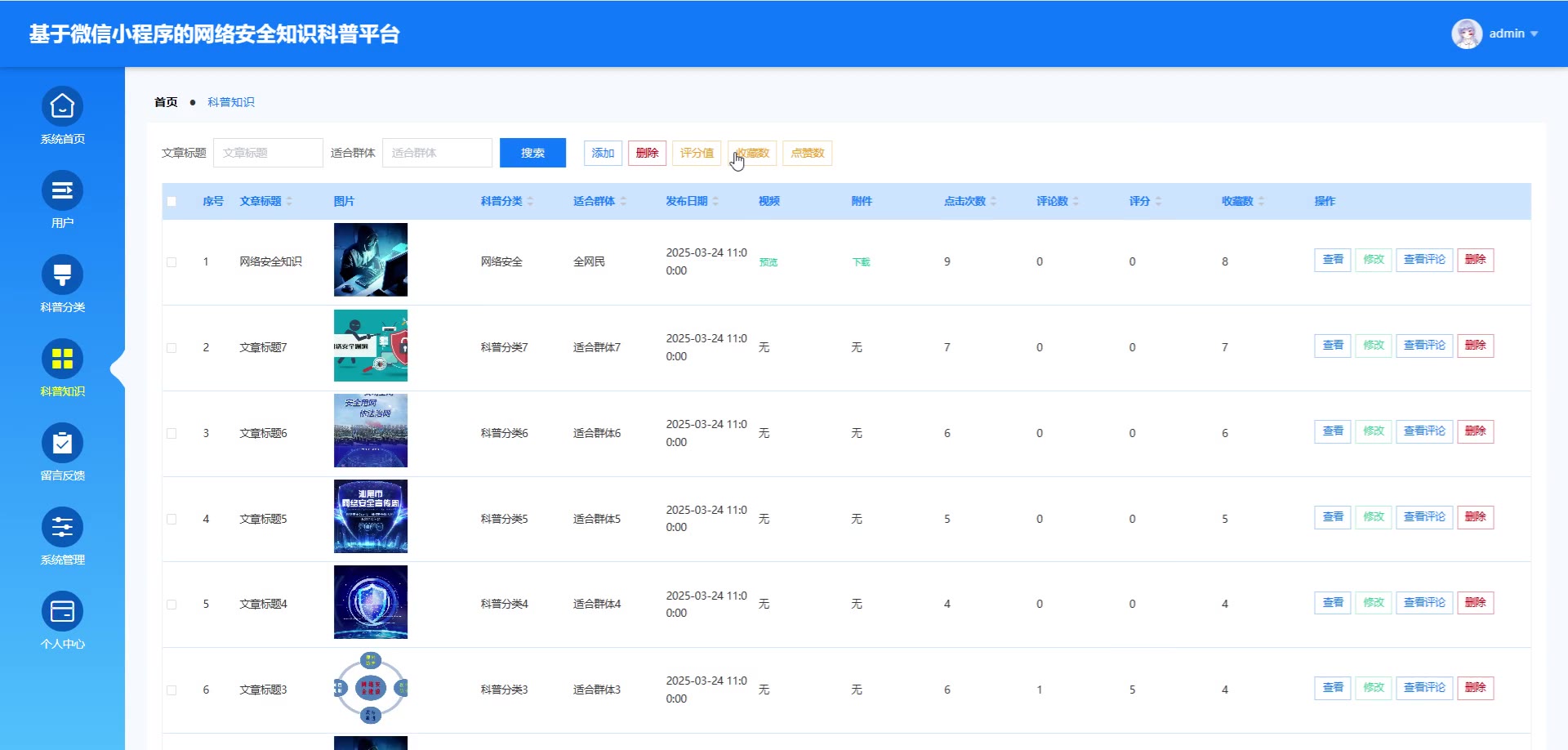
Task: Go to 个人中心 sidebar icon
Action: coord(62,612)
